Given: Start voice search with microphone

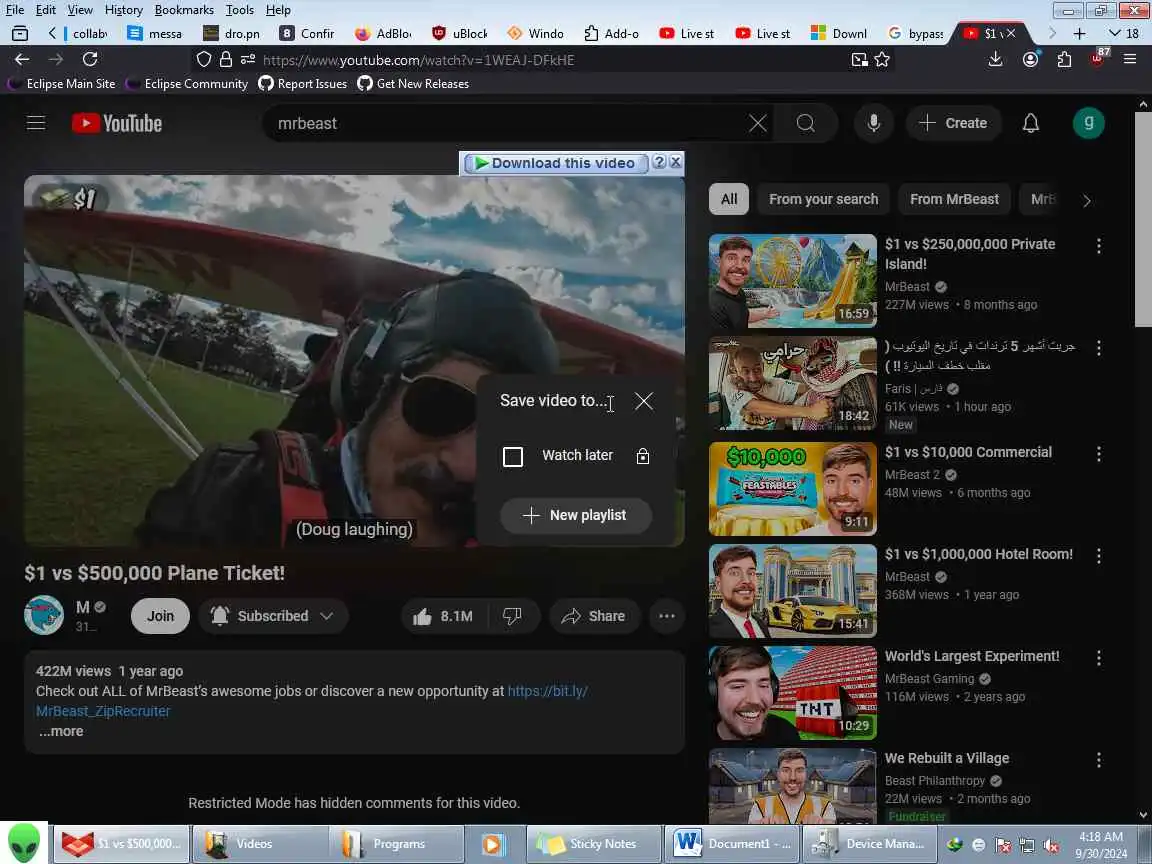Looking at the screenshot, I should click(874, 123).
